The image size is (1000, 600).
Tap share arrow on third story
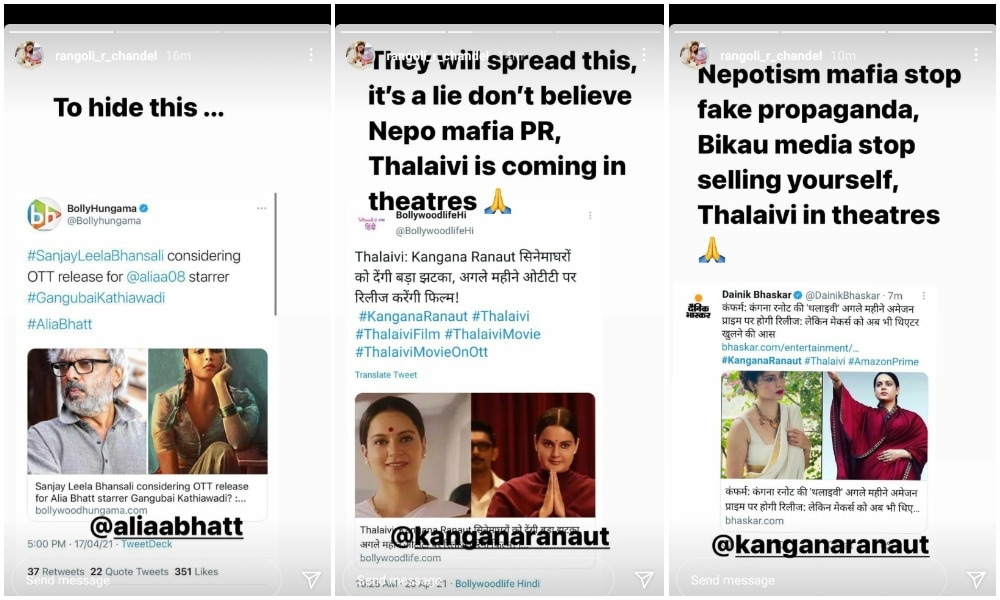click(976, 578)
